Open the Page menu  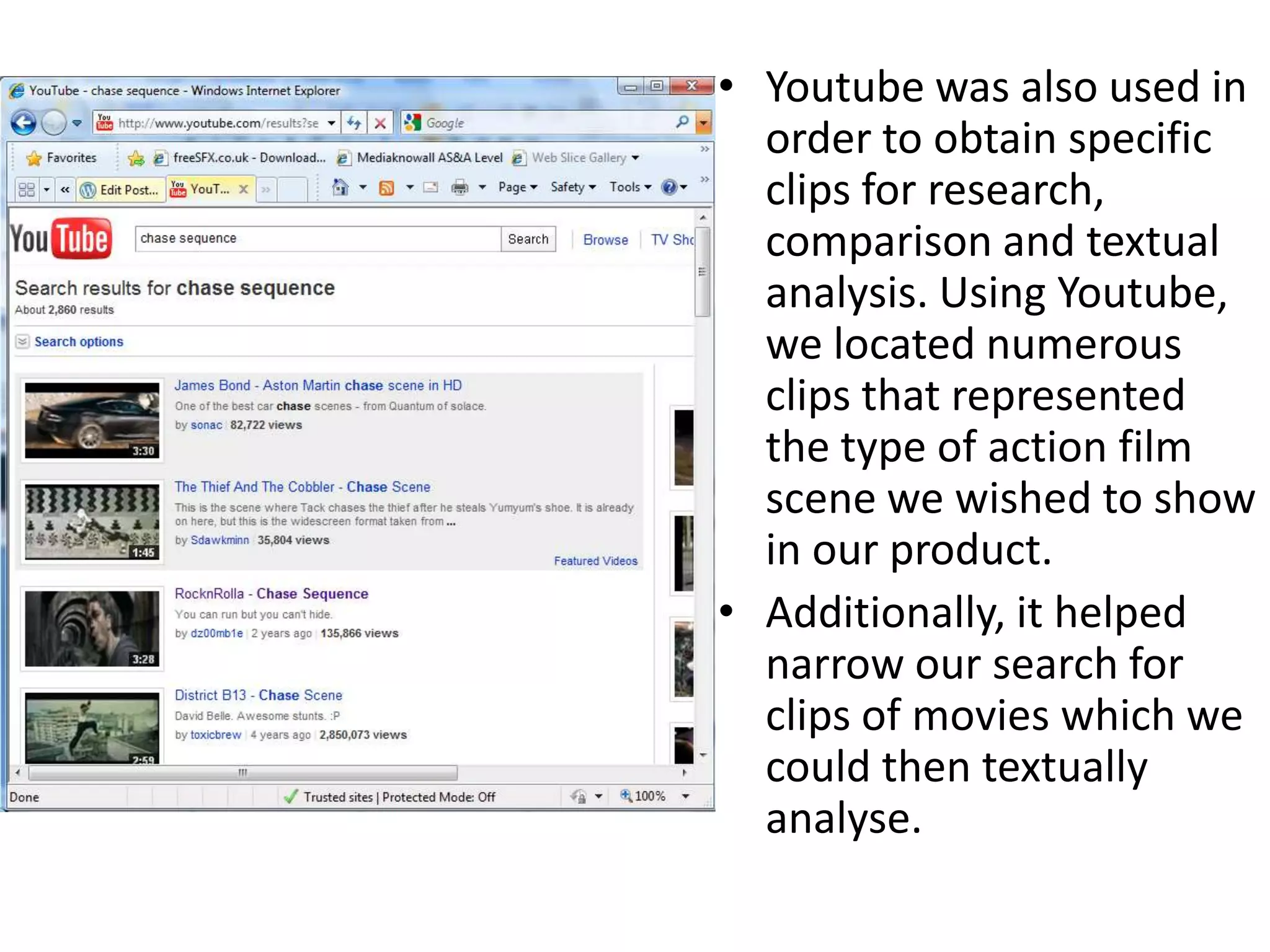(x=518, y=187)
